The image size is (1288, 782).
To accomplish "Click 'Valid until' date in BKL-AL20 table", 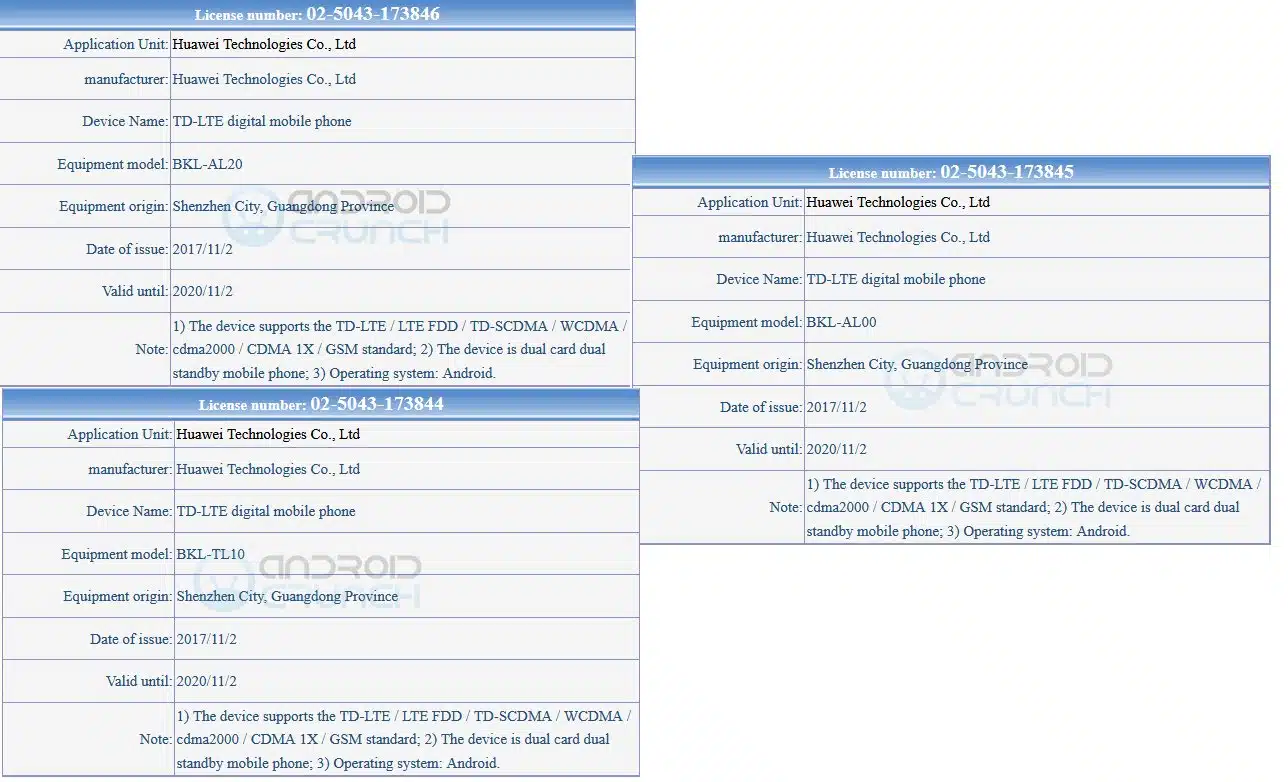I will coord(203,291).
